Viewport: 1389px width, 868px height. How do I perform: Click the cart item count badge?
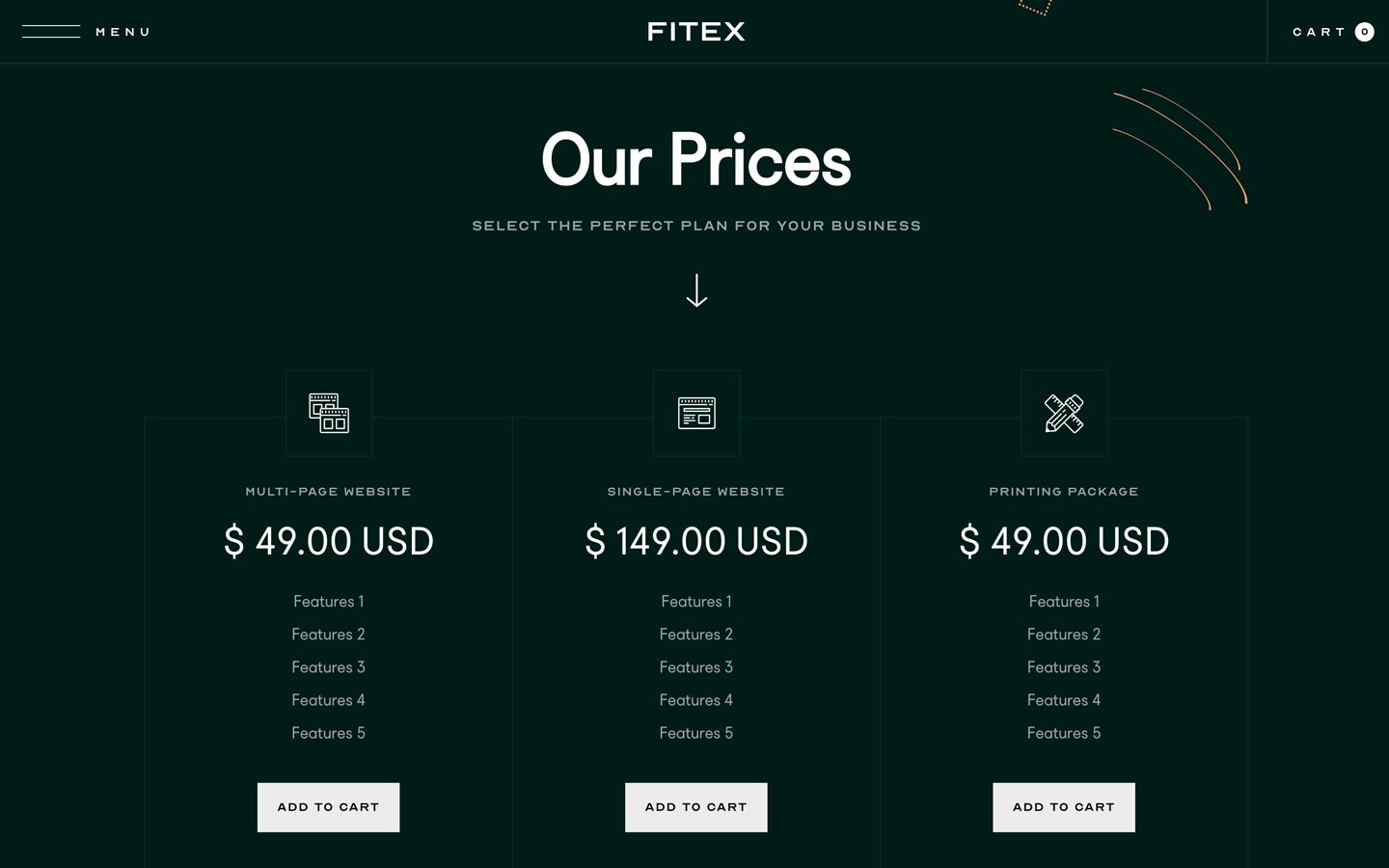(x=1364, y=32)
